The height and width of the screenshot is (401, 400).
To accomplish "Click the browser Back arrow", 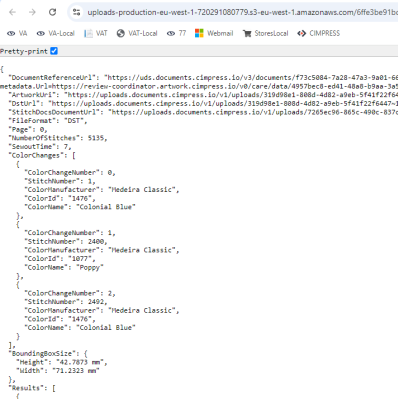I will (x=12, y=12).
